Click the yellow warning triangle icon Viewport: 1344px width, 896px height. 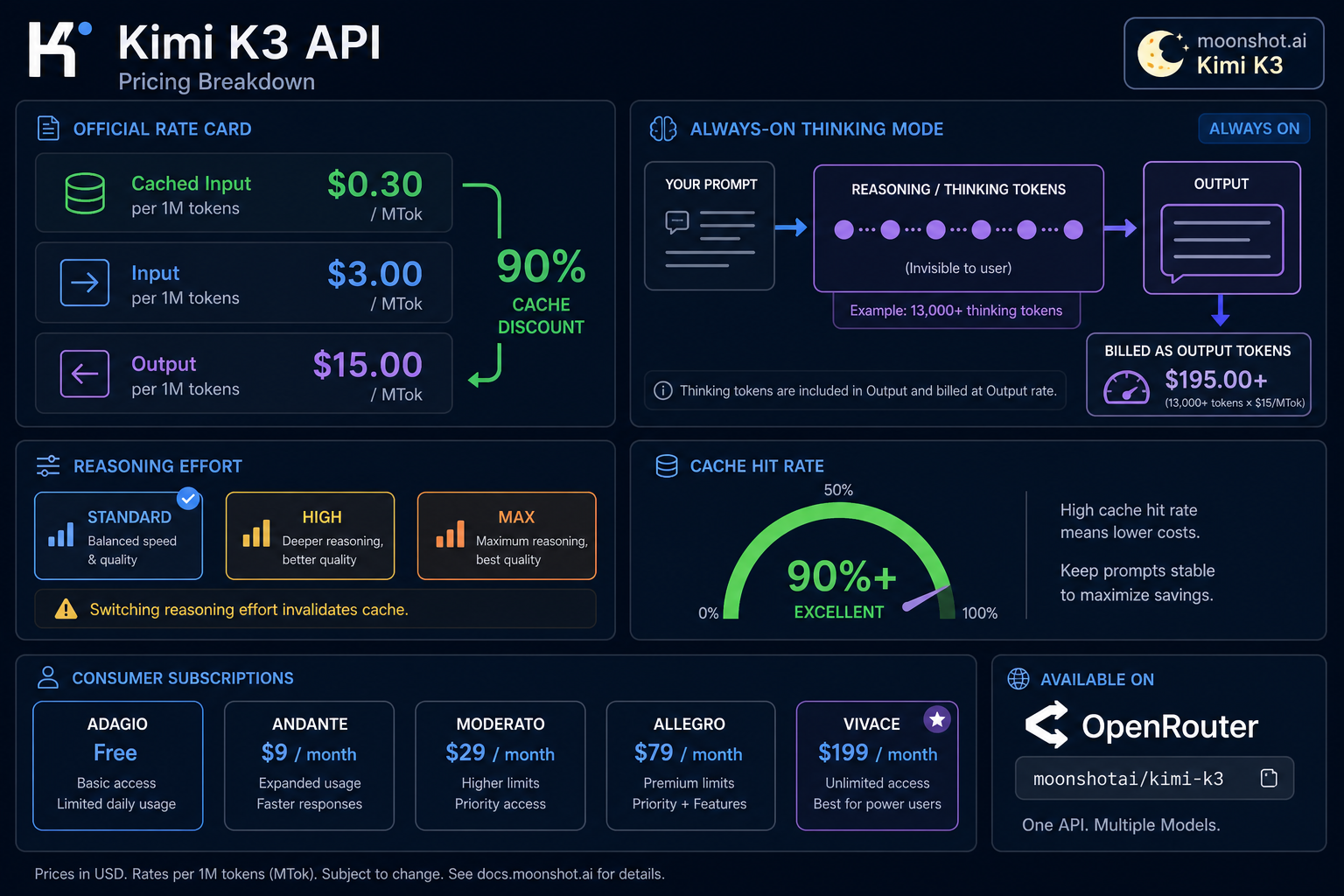(66, 609)
